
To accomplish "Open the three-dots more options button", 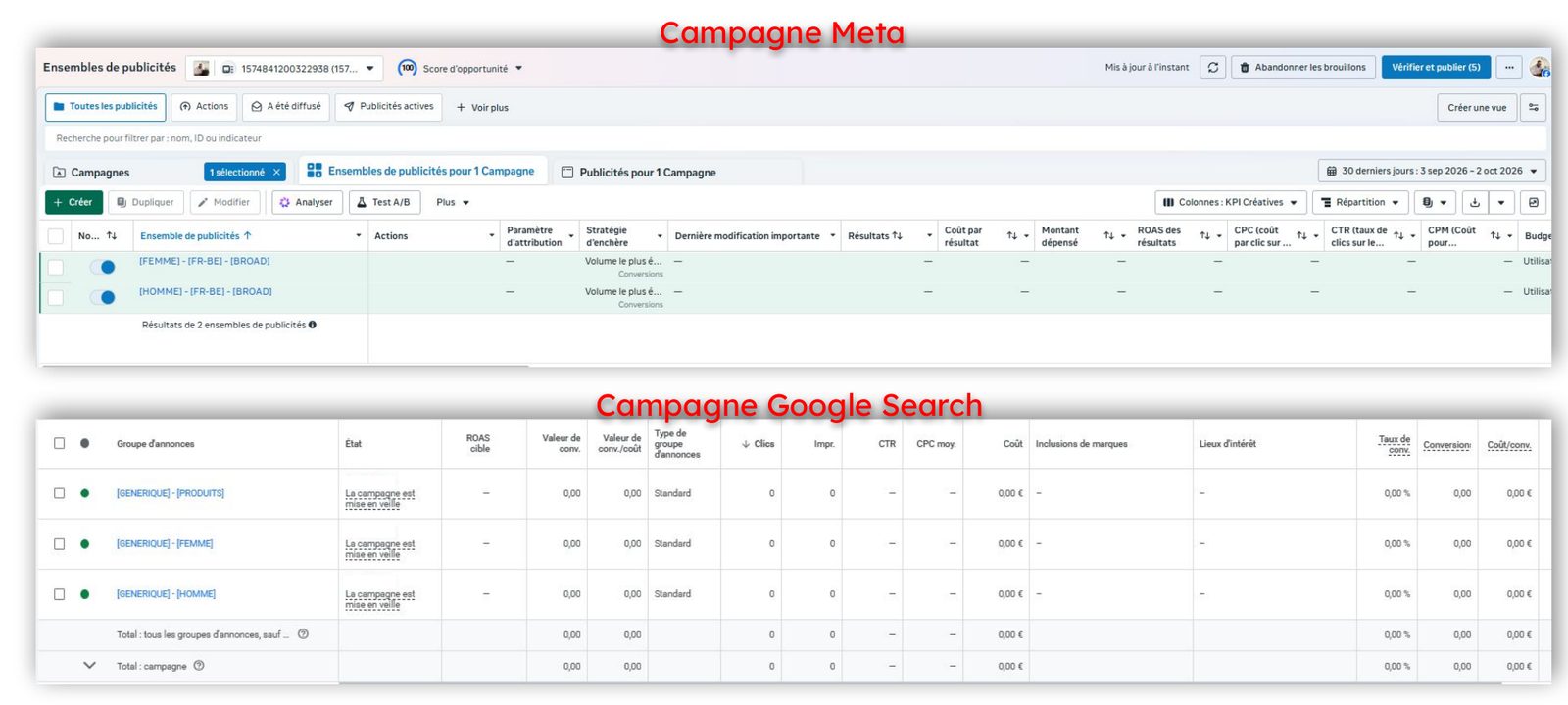I will pos(1509,68).
